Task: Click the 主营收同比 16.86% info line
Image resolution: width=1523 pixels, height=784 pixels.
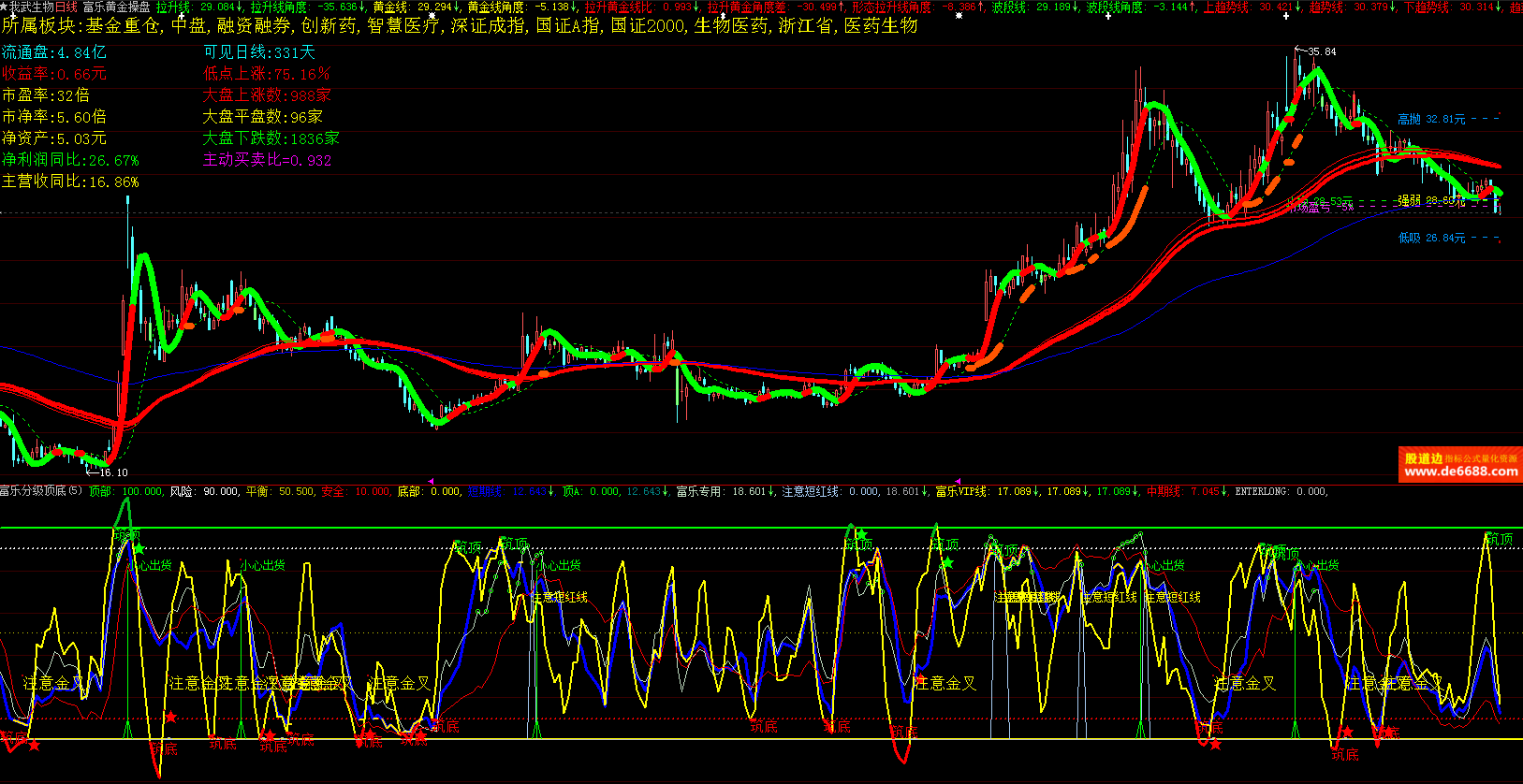Action: point(70,181)
